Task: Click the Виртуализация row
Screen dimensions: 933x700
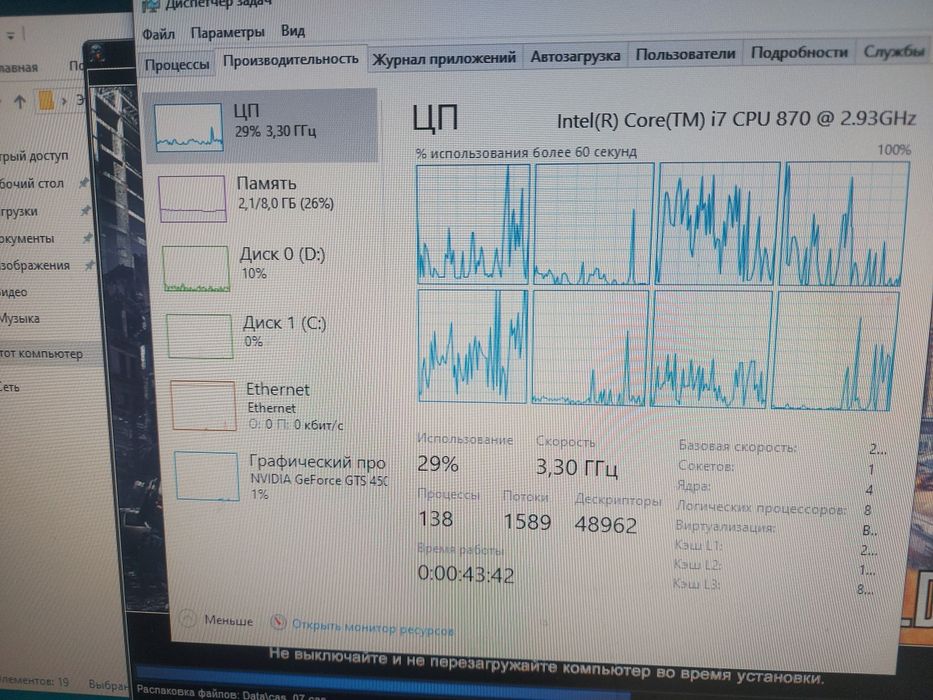Action: pos(776,528)
